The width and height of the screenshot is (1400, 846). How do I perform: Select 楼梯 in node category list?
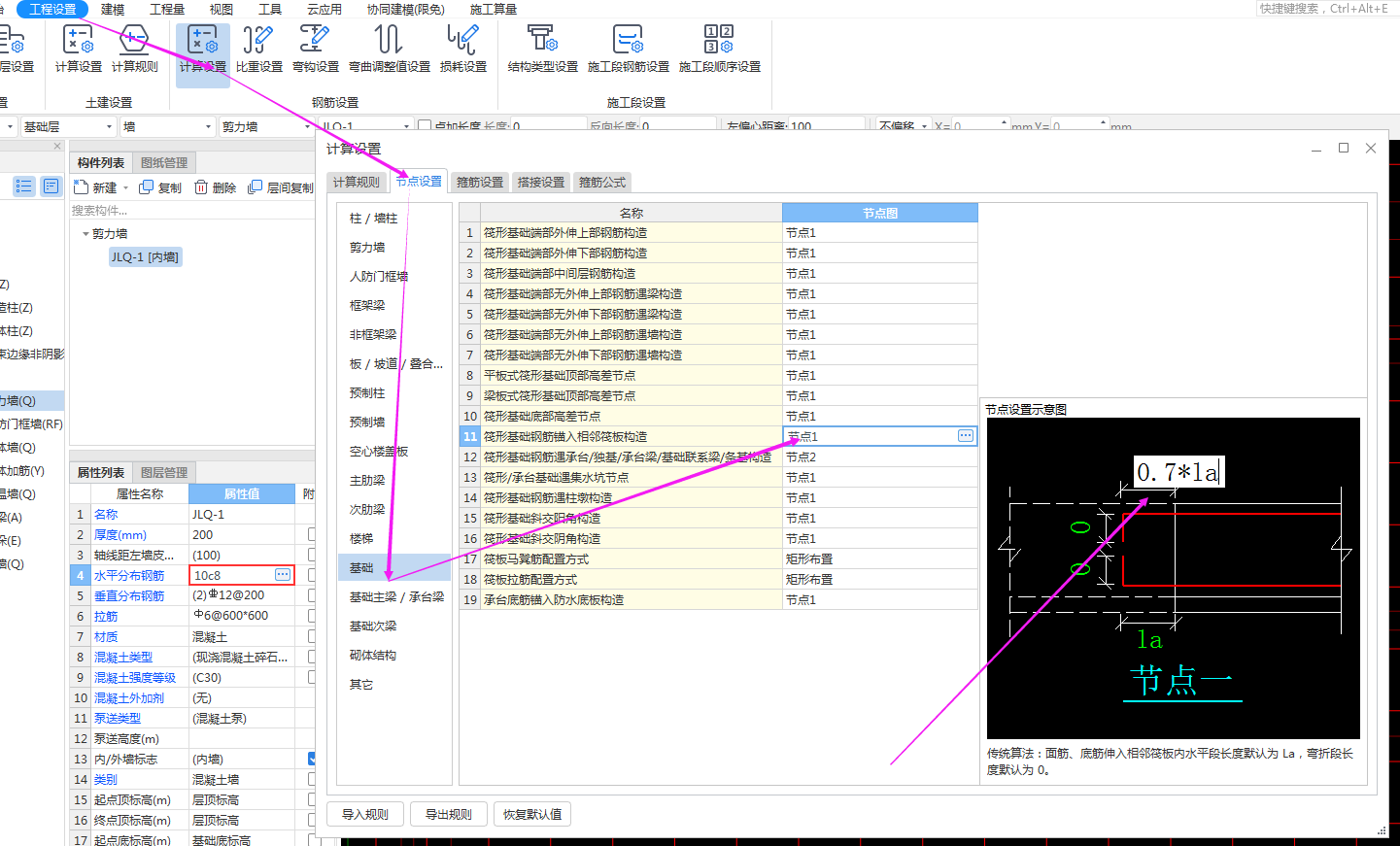tap(361, 538)
